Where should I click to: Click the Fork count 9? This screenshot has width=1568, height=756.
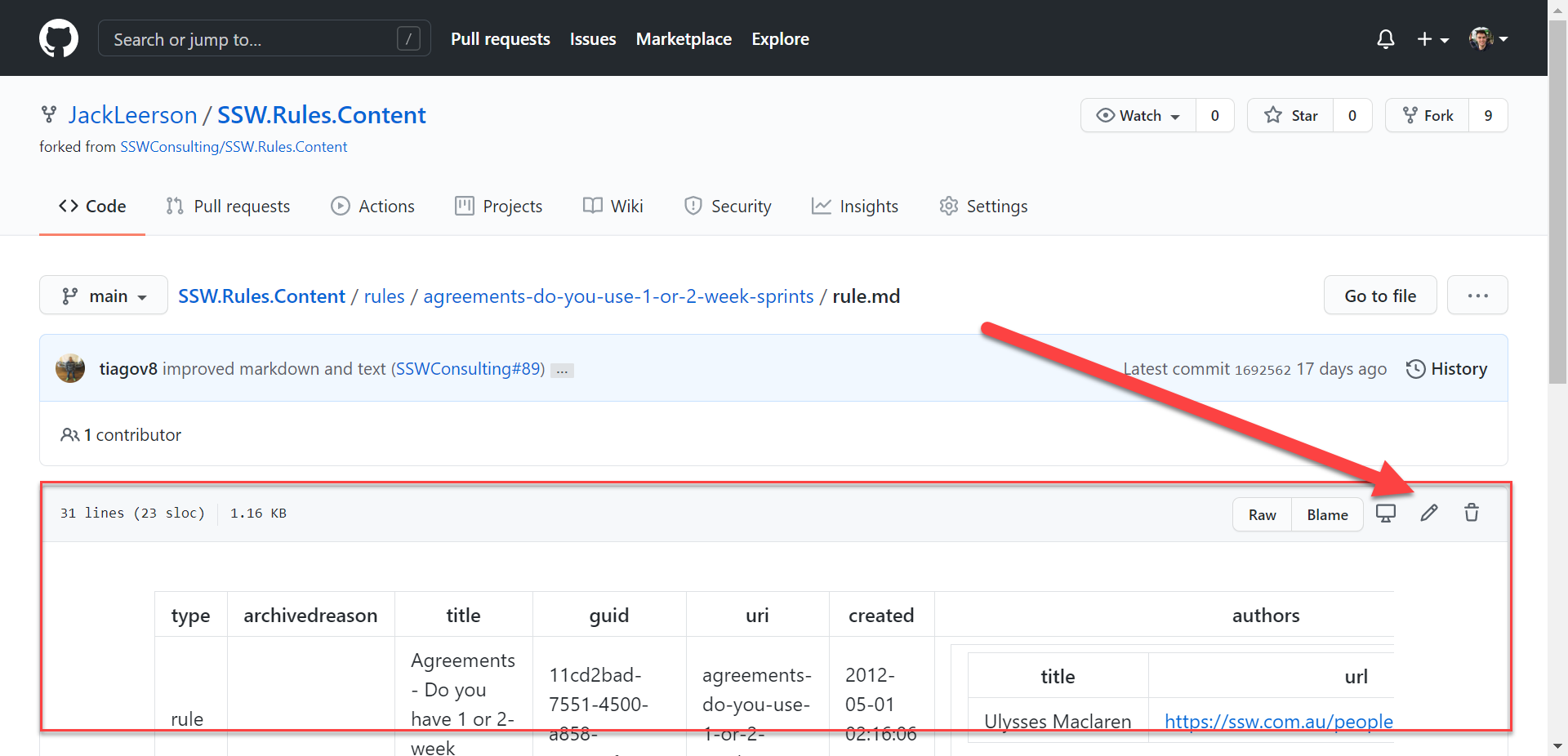coord(1488,115)
